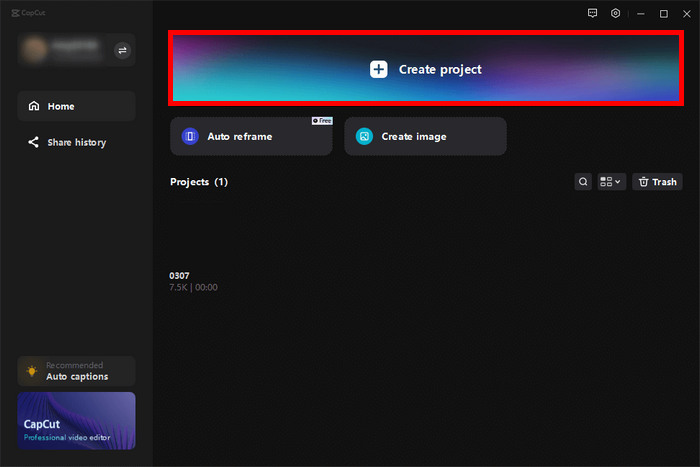
Task: Open the recommended Auto captions card
Action: pyautogui.click(x=77, y=371)
